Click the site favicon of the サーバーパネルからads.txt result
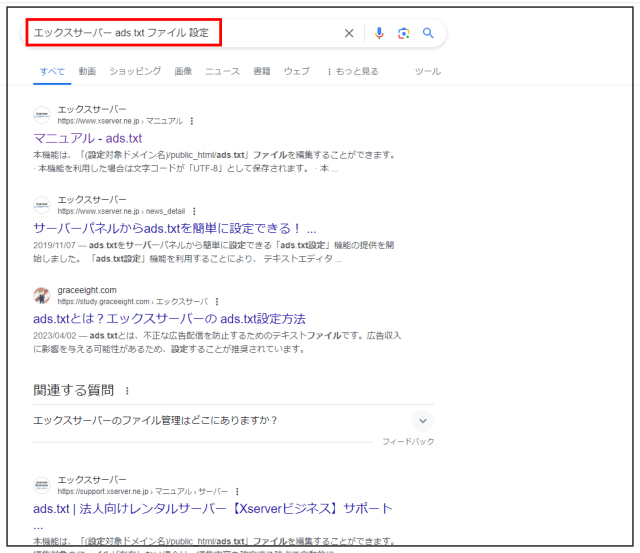This screenshot has width=640, height=553. [42, 205]
